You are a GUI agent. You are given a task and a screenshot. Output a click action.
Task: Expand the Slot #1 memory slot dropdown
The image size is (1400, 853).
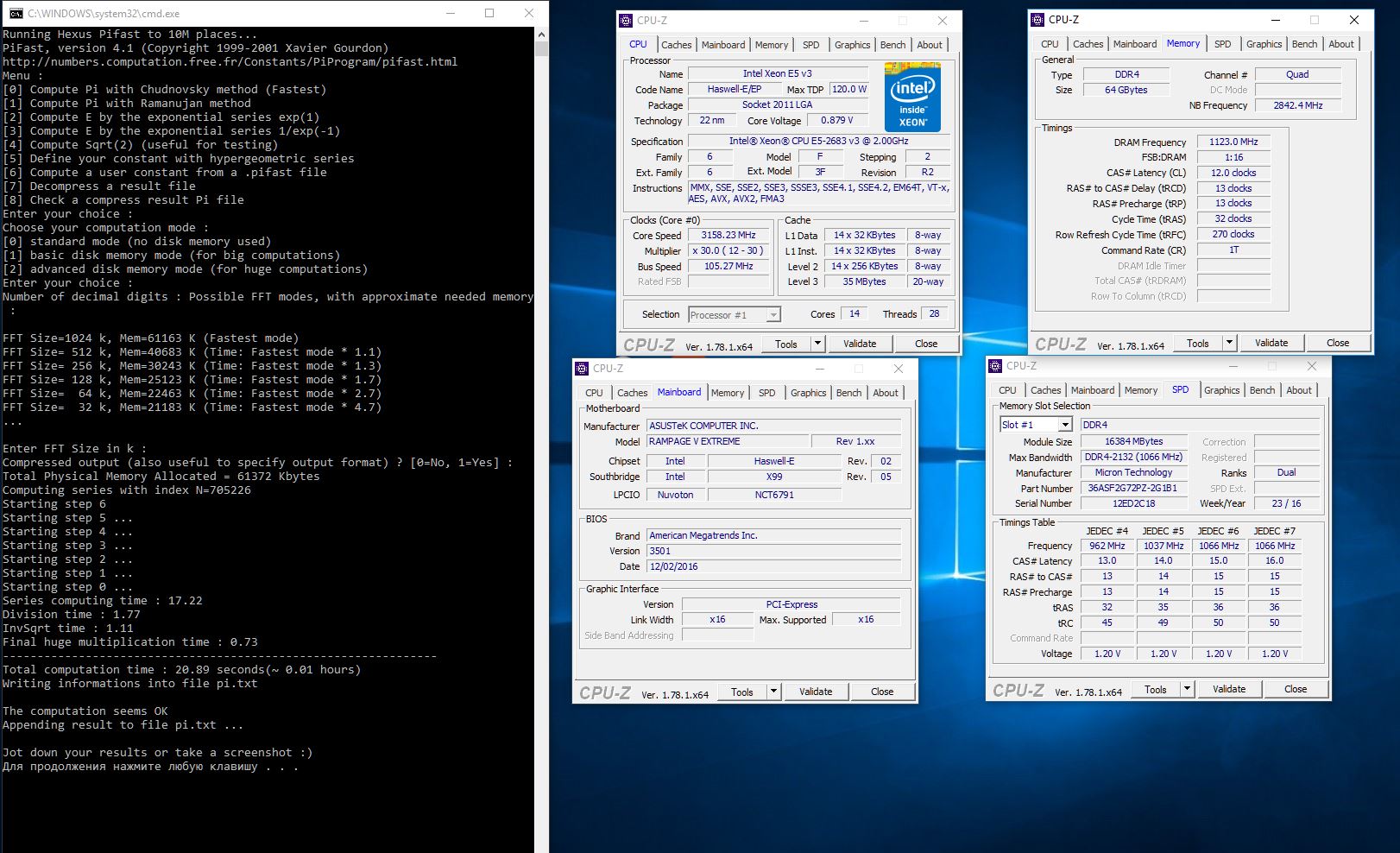click(x=1065, y=425)
